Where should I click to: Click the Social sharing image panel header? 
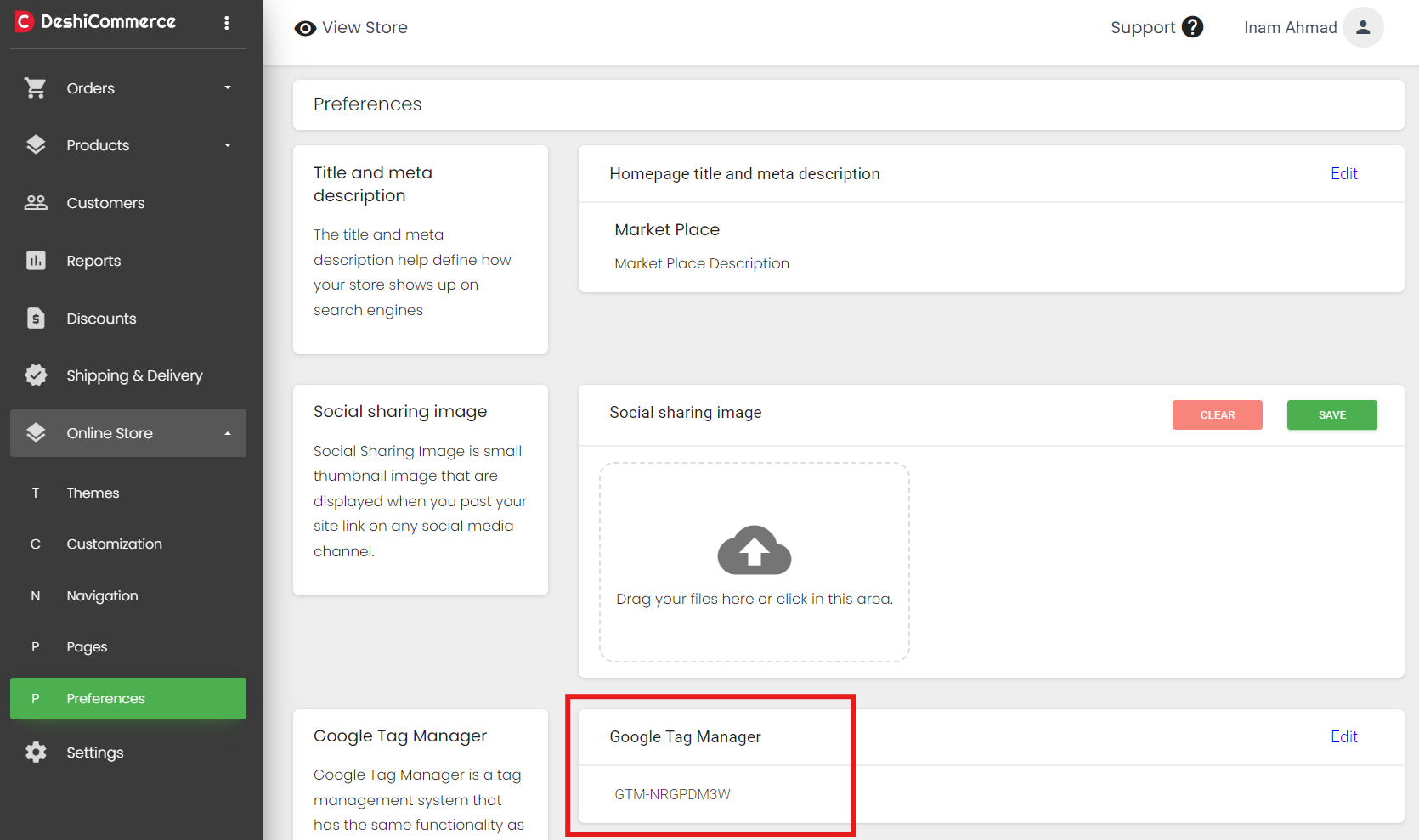(685, 412)
